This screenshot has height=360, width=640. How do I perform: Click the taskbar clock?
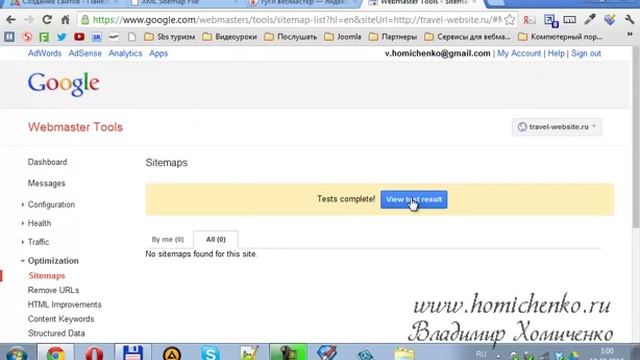607,354
